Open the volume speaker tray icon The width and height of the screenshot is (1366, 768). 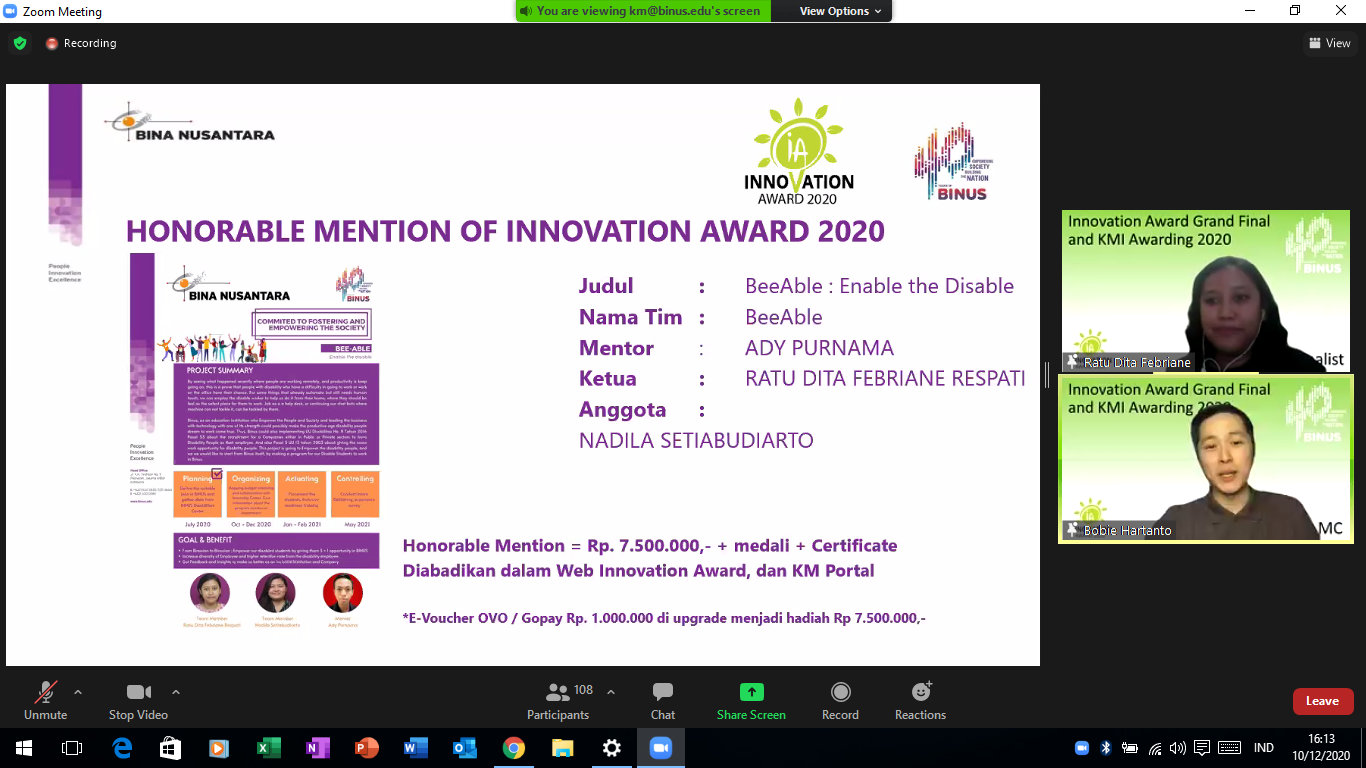(1178, 748)
